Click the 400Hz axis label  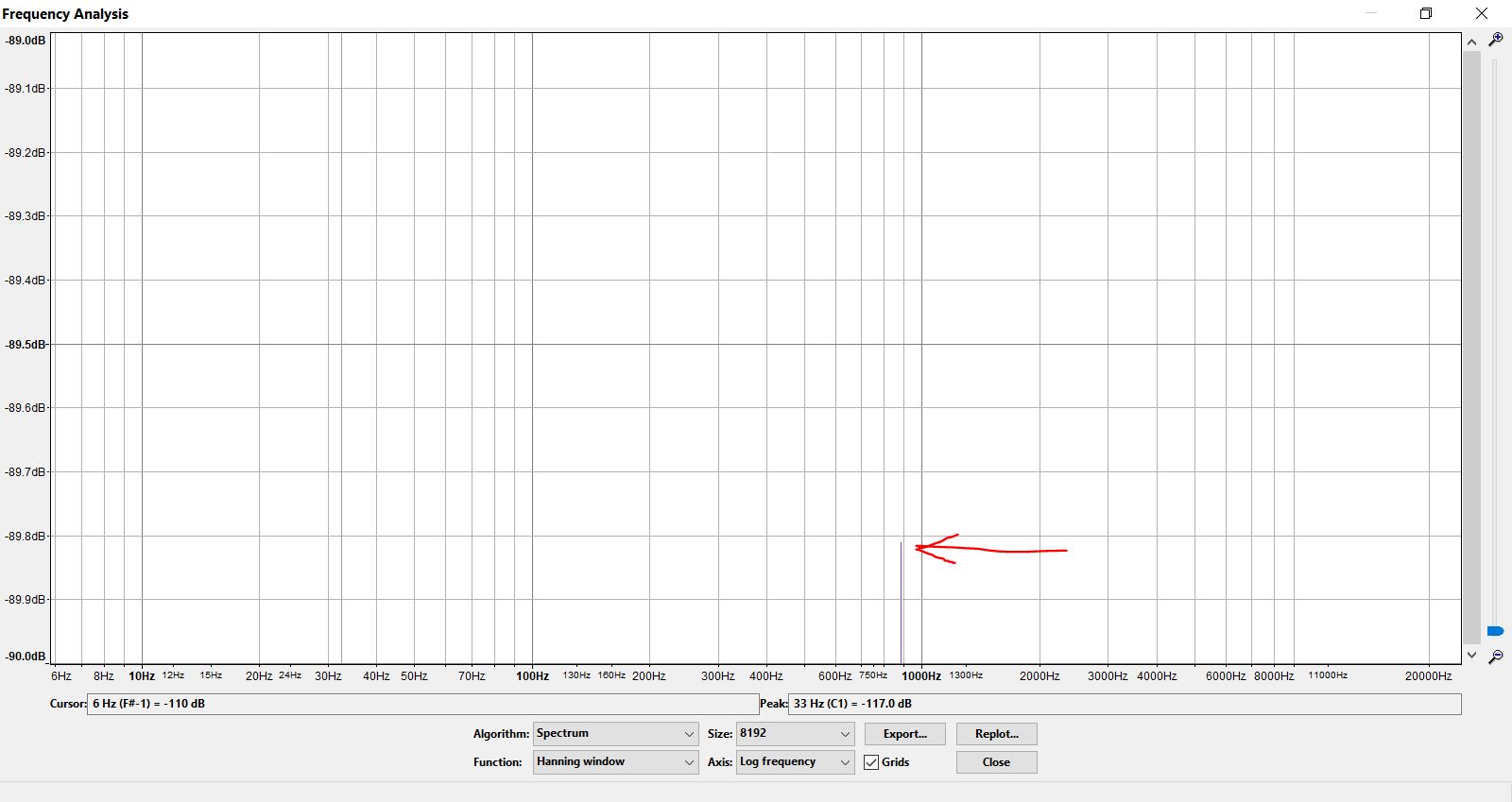(766, 676)
